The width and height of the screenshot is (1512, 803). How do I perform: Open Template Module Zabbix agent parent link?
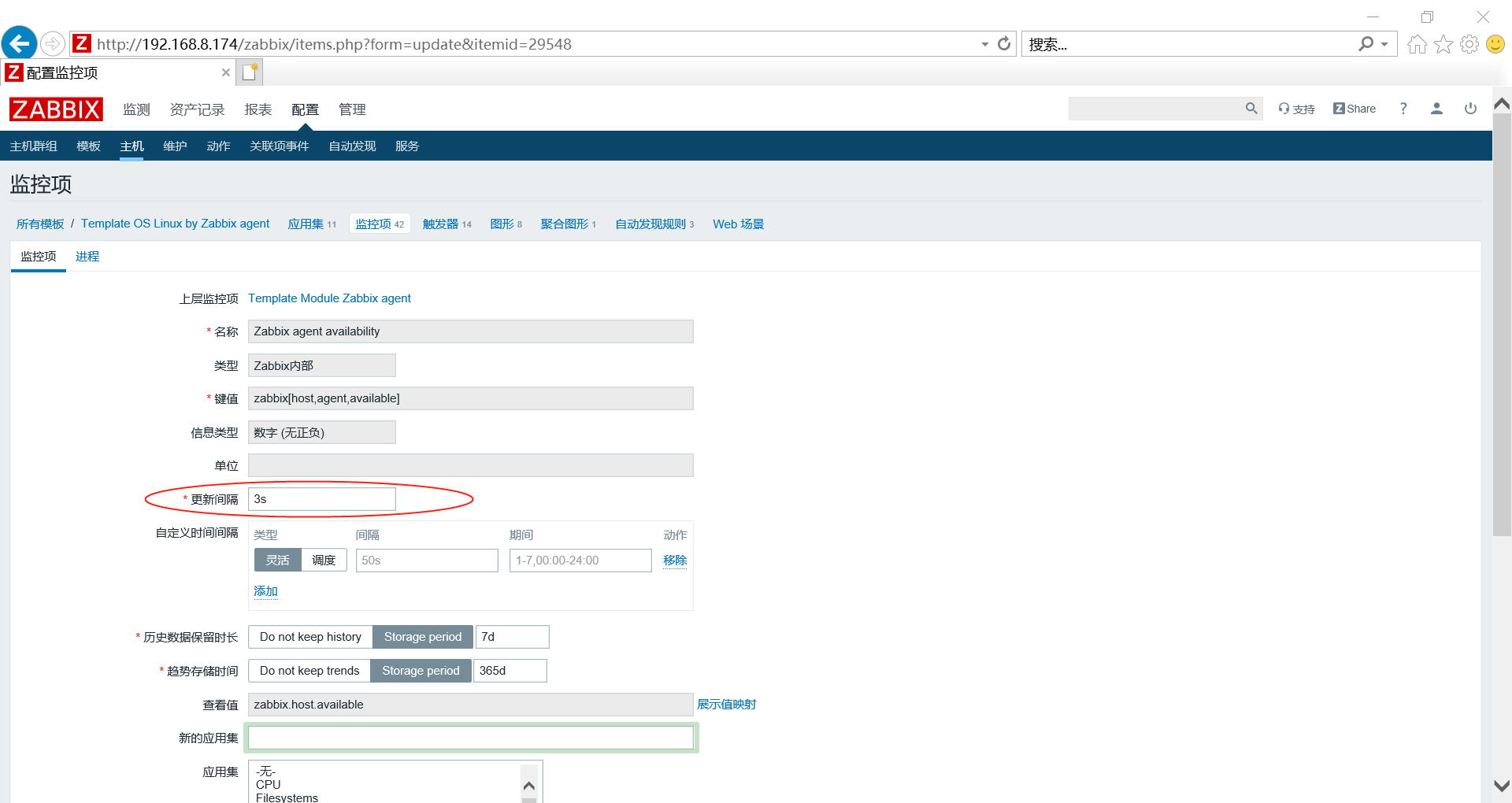coord(329,298)
